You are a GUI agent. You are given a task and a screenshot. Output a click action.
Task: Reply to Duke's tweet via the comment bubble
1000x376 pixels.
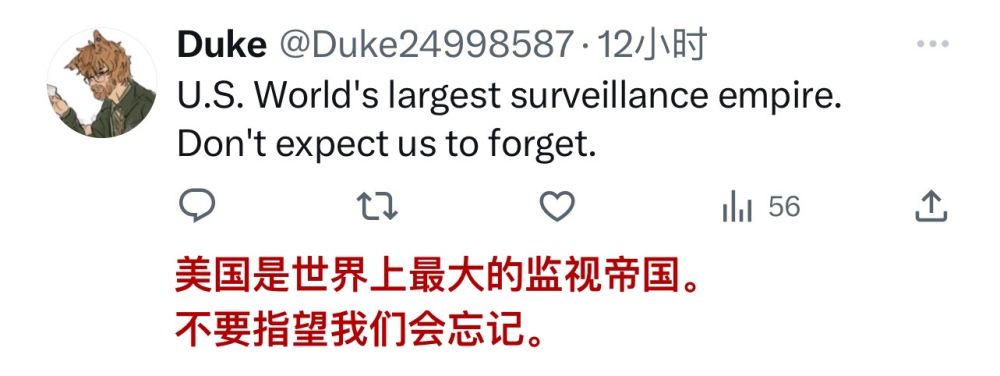pyautogui.click(x=197, y=206)
